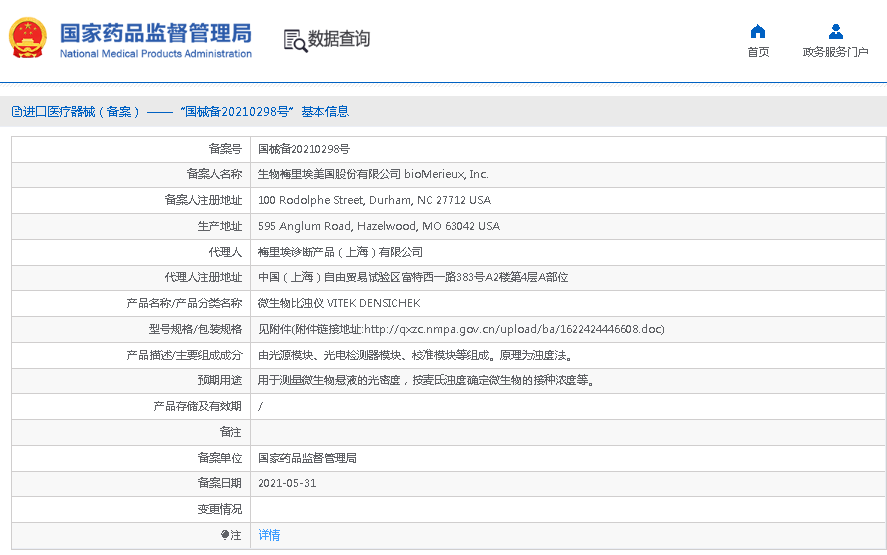Select the address 100 Rodolphe Street, Durham

[x=374, y=200]
